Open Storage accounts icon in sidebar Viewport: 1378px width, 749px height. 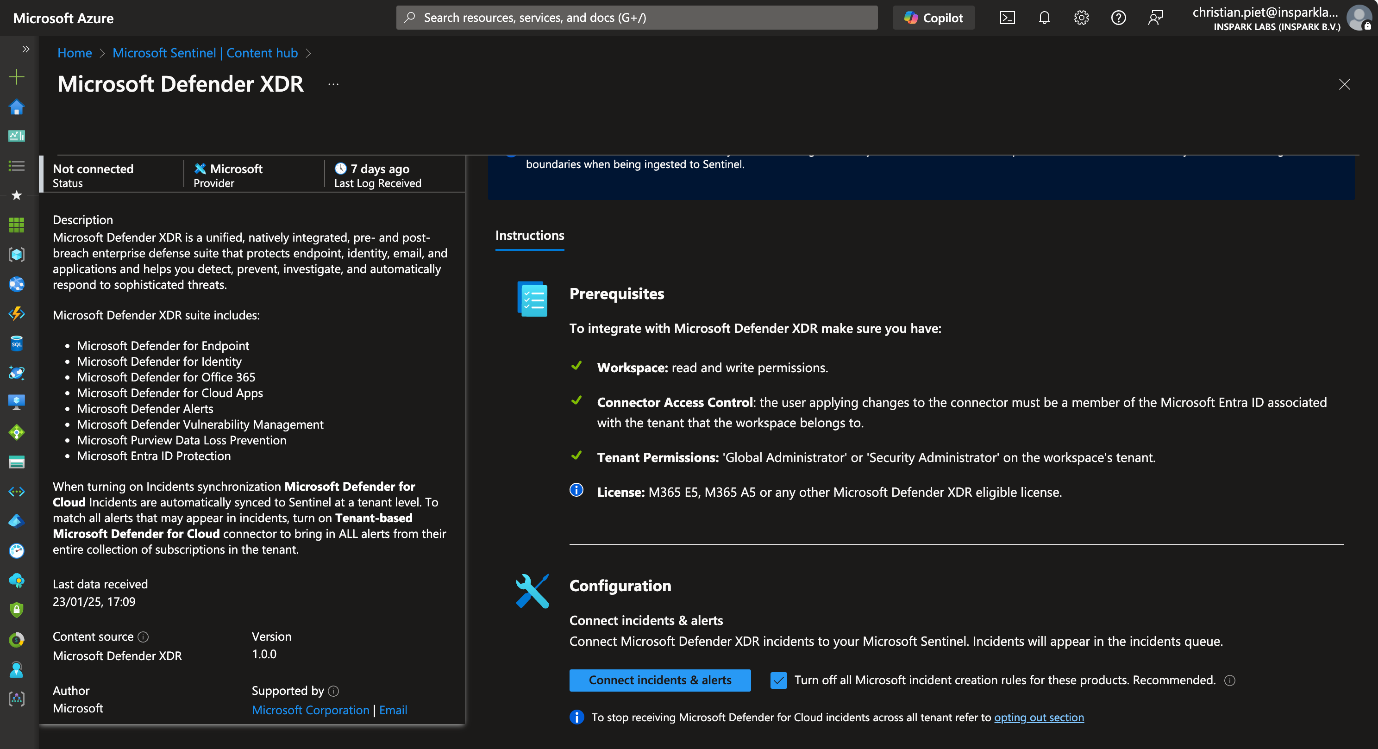16,462
